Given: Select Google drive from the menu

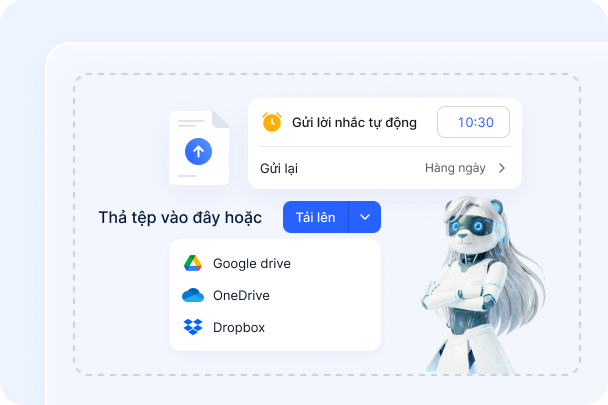Looking at the screenshot, I should (x=252, y=263).
